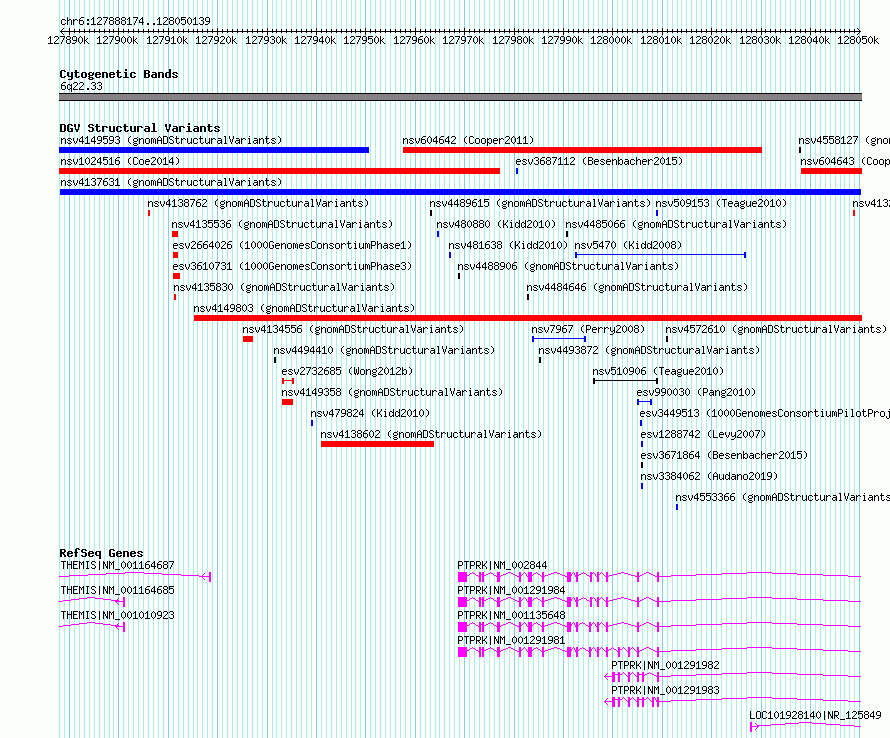
Task: Click THEMIS|NM_001164687 gene label
Action: pyautogui.click(x=117, y=565)
